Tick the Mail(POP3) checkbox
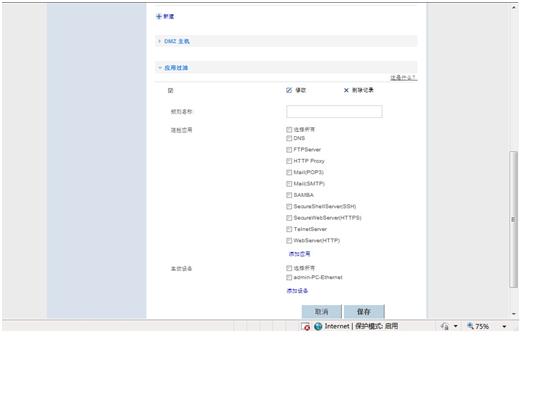The width and height of the screenshot is (558, 398). tap(289, 172)
